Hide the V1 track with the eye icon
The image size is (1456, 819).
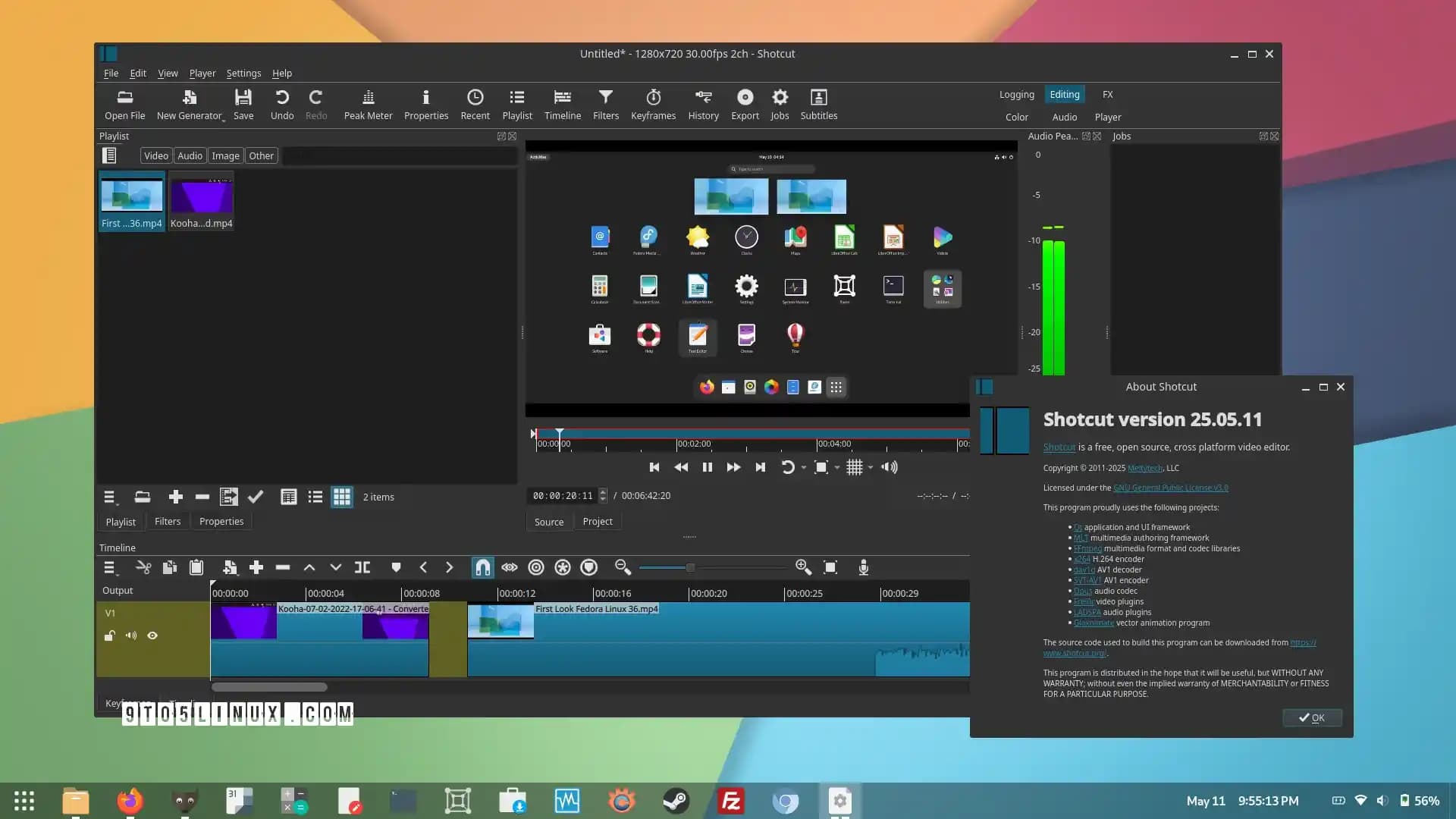pyautogui.click(x=152, y=635)
